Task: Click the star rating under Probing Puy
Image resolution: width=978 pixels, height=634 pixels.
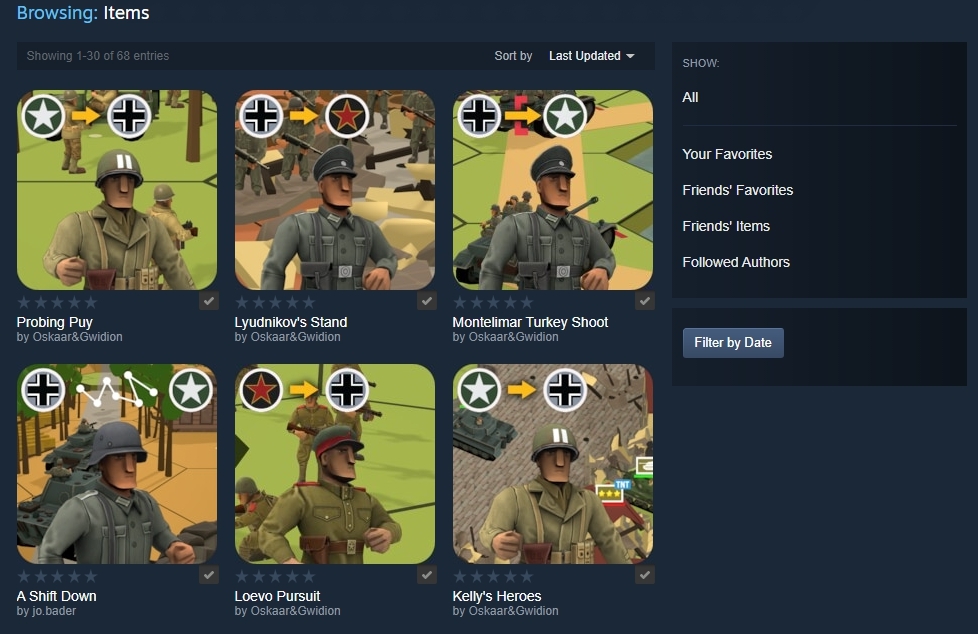Action: click(57, 303)
